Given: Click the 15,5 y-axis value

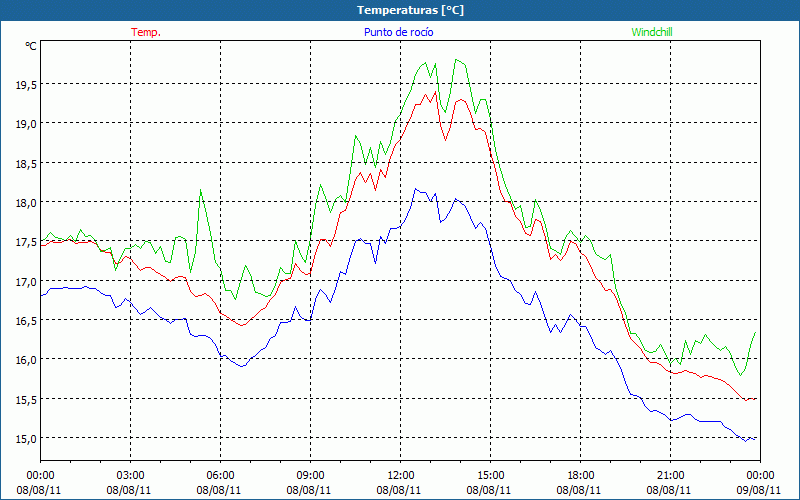Looking at the screenshot, I should click(x=26, y=399).
